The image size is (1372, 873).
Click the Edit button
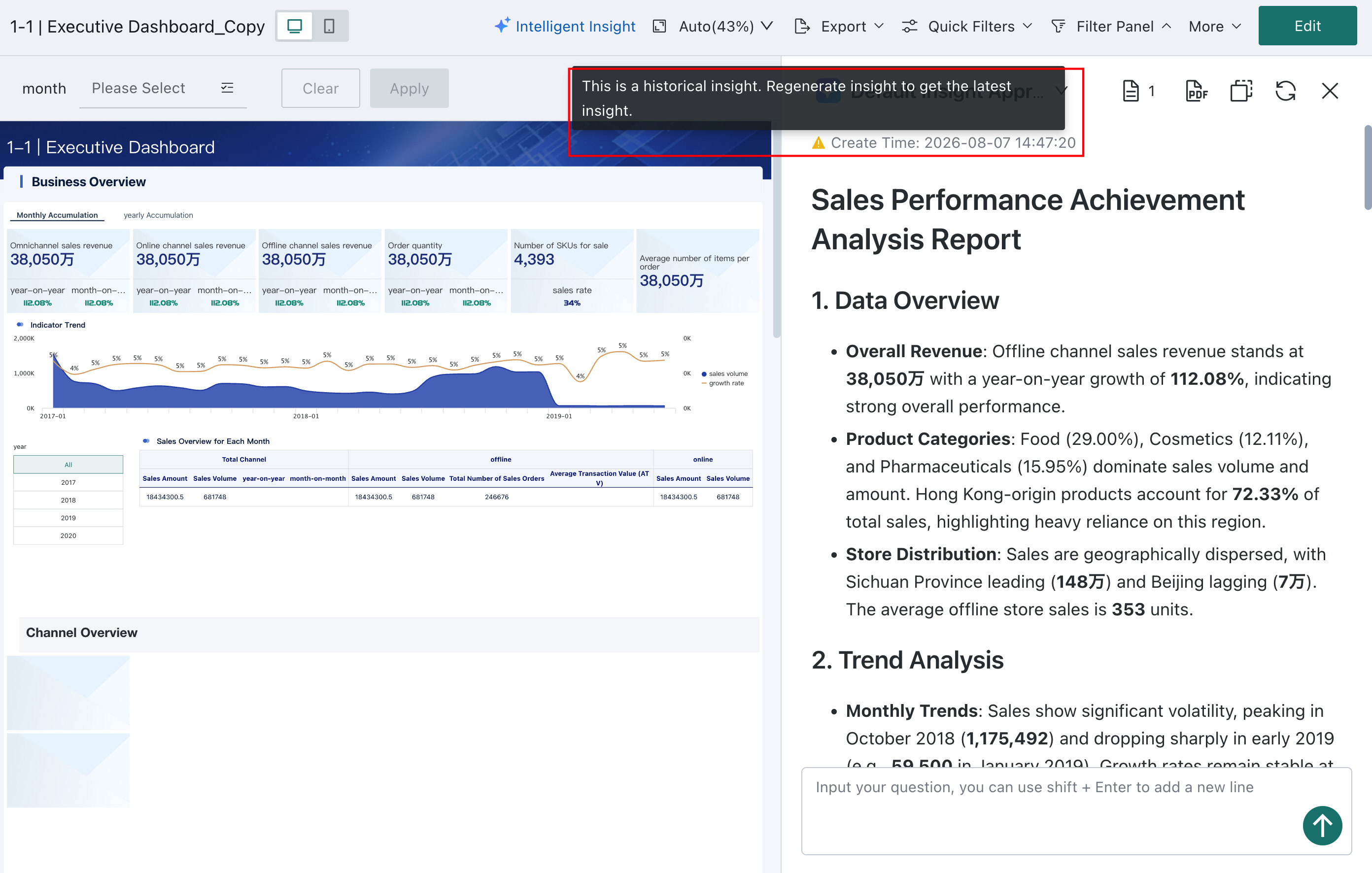1307,26
